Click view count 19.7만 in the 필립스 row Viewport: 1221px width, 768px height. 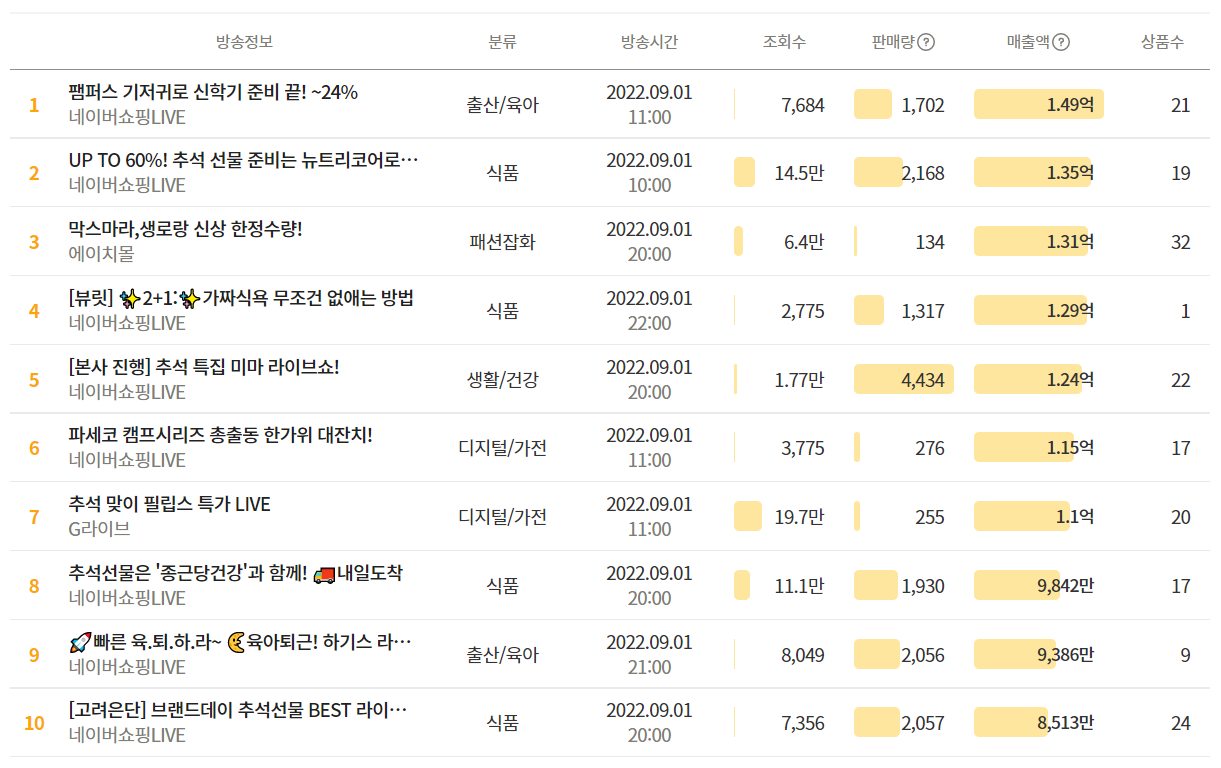point(799,517)
